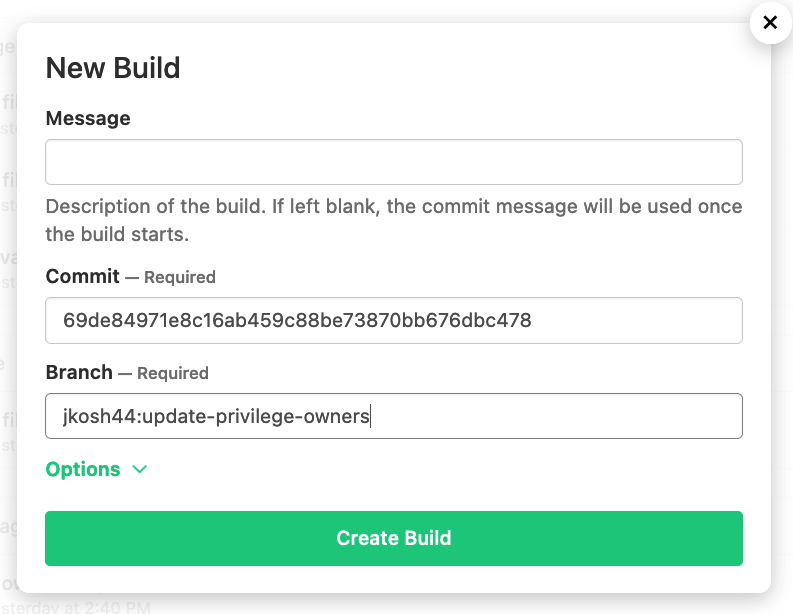
Task: Click the dimmed page left of the dialog
Action: 8,303
